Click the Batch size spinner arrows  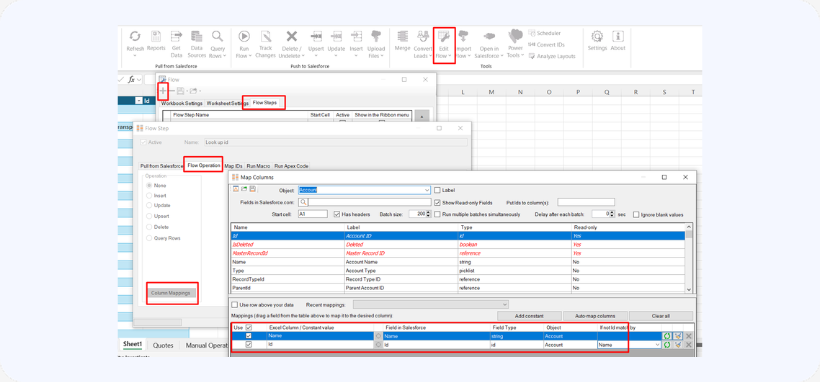pyautogui.click(x=428, y=214)
